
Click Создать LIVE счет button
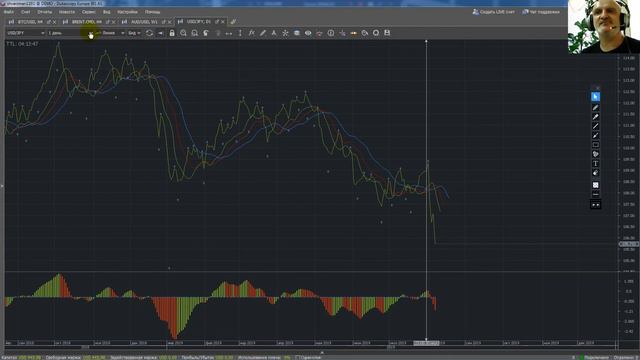493,12
